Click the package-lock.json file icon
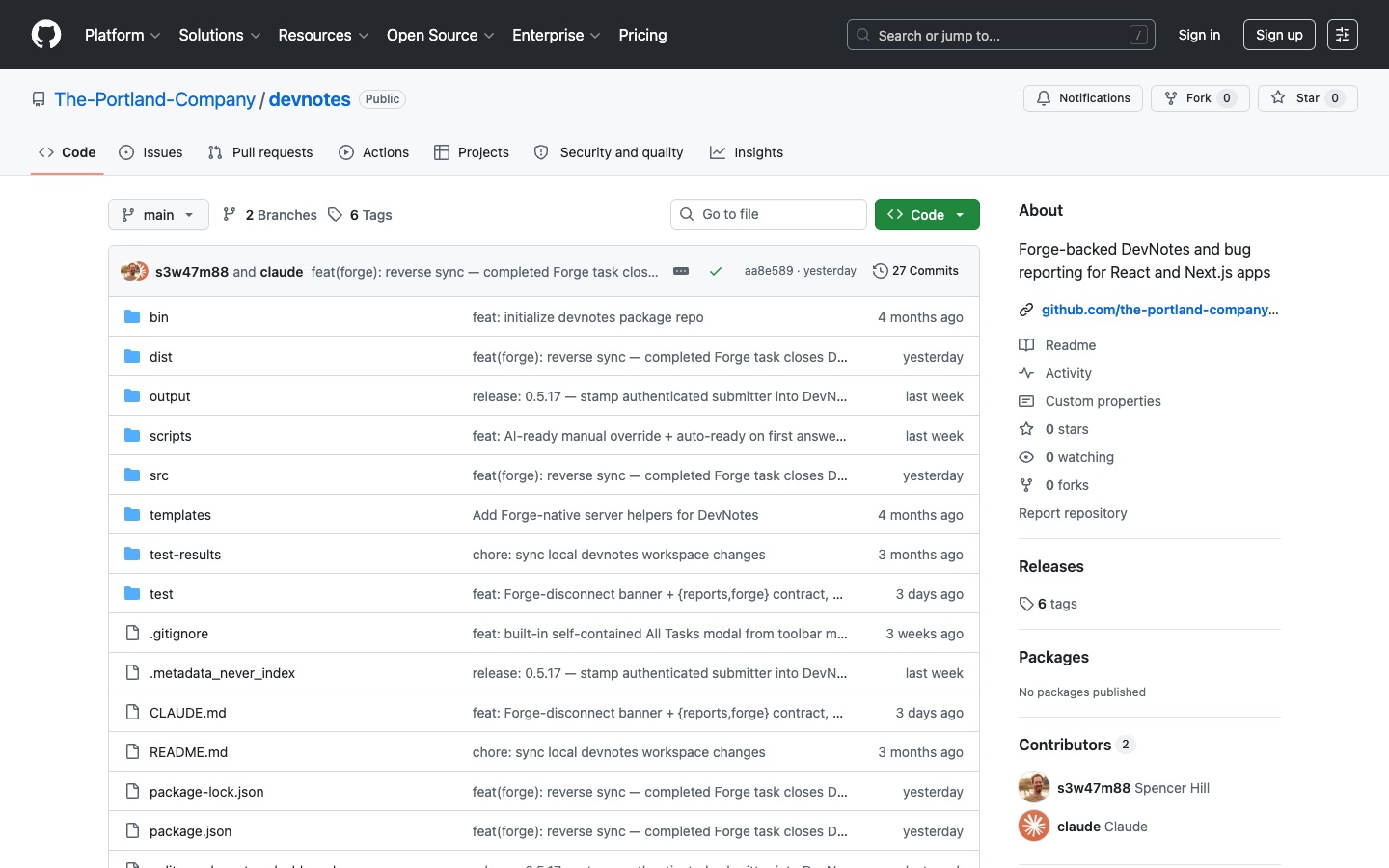 [132, 791]
